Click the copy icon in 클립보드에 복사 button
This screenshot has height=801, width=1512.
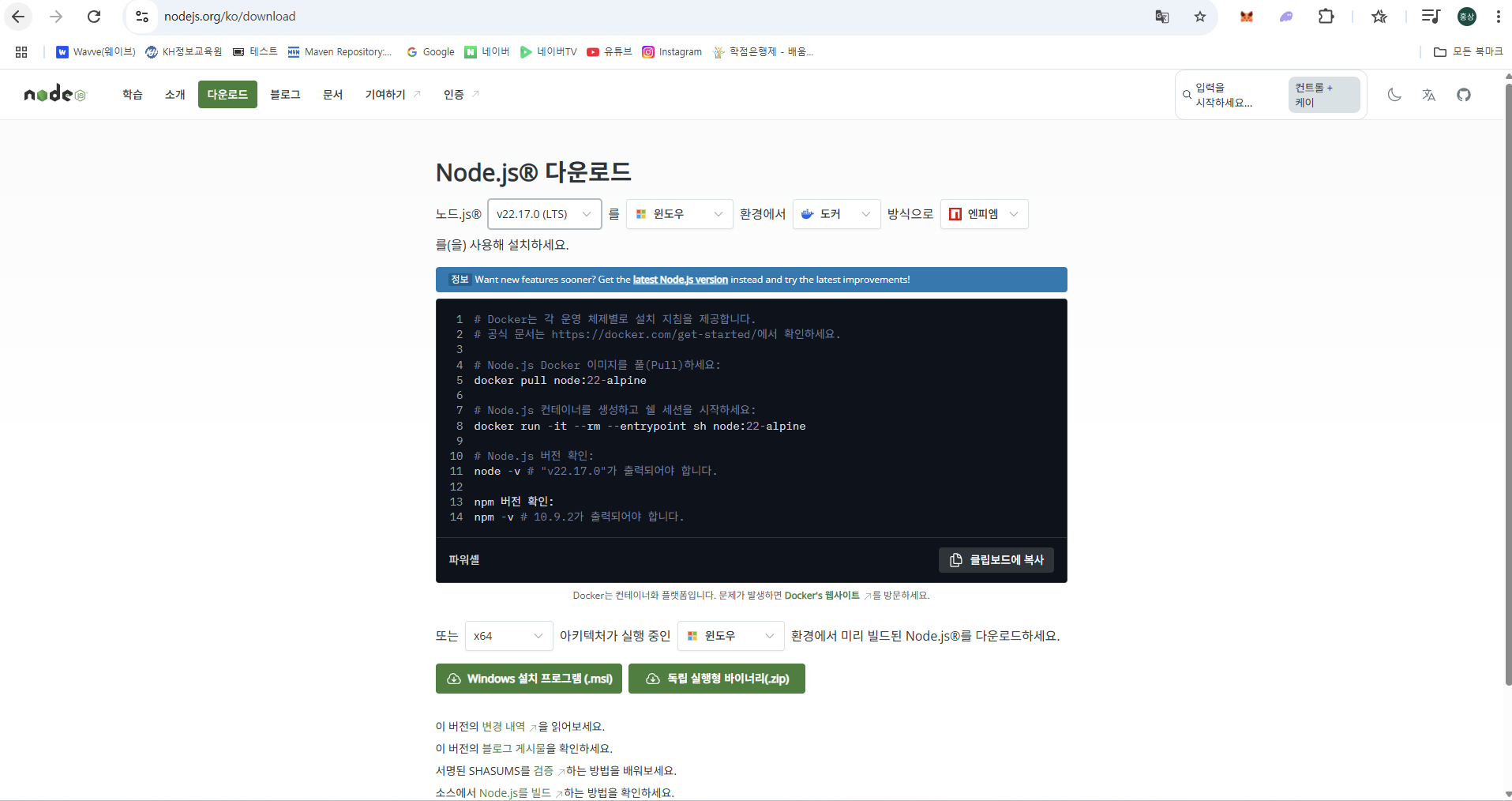click(x=955, y=560)
